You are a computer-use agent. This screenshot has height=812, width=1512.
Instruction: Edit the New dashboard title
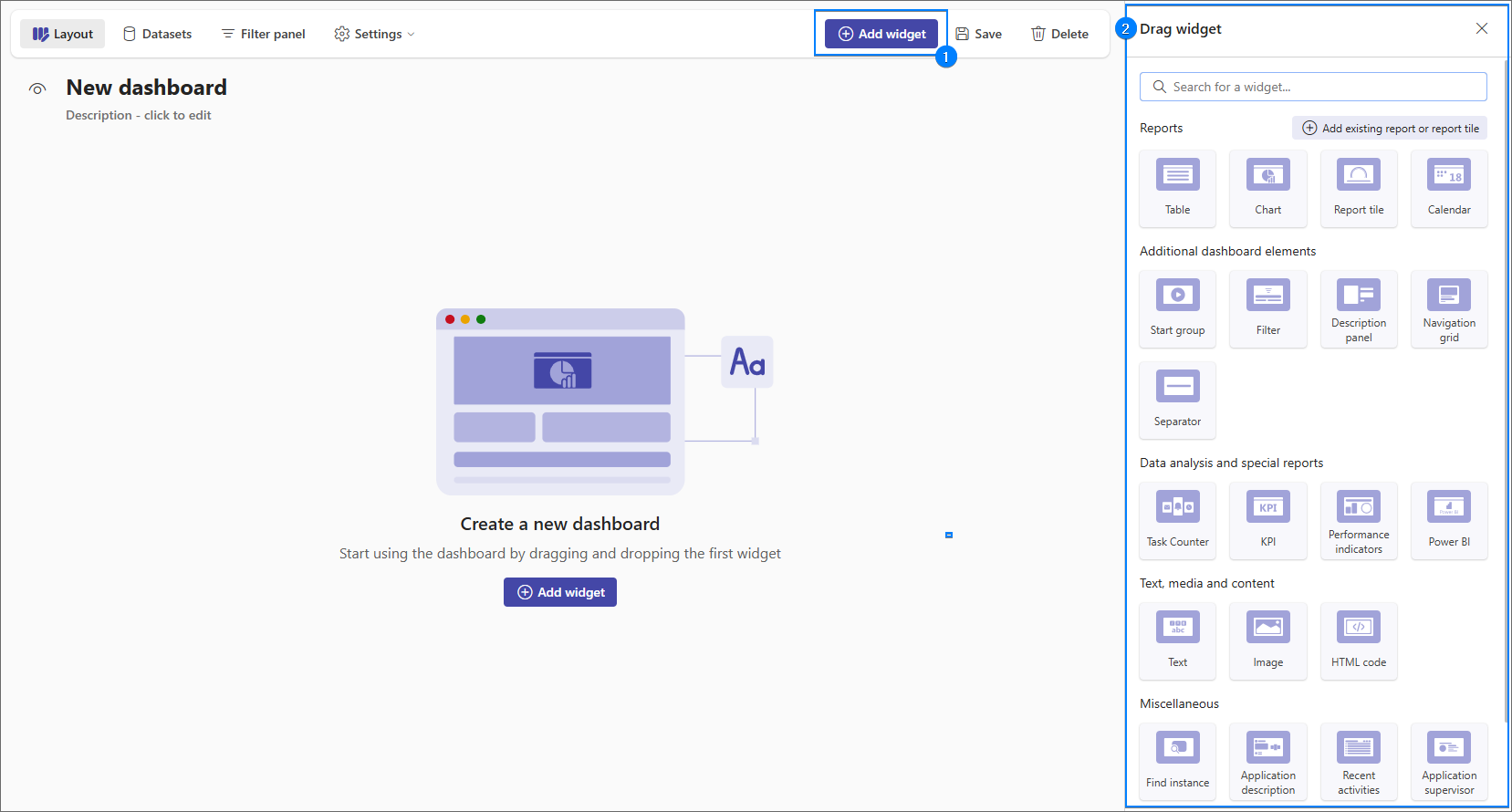[x=147, y=88]
